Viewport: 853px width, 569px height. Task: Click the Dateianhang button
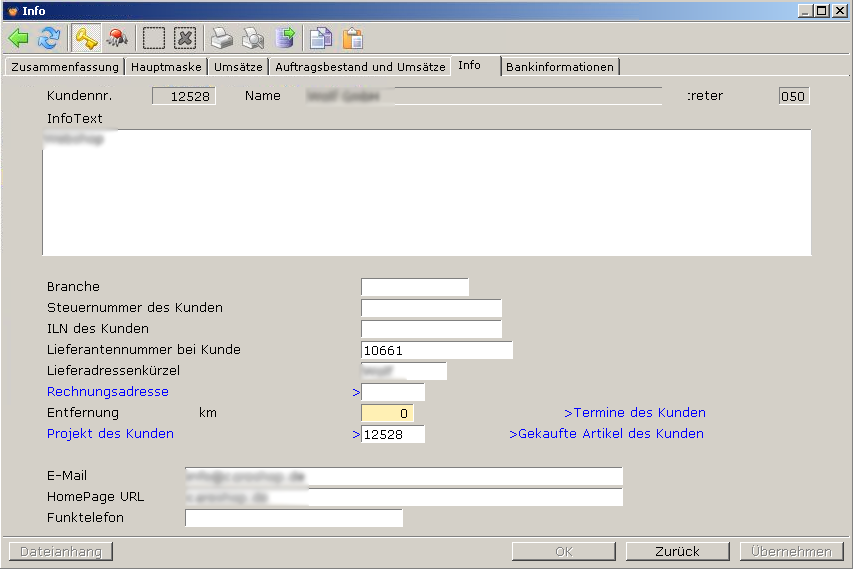[x=61, y=551]
